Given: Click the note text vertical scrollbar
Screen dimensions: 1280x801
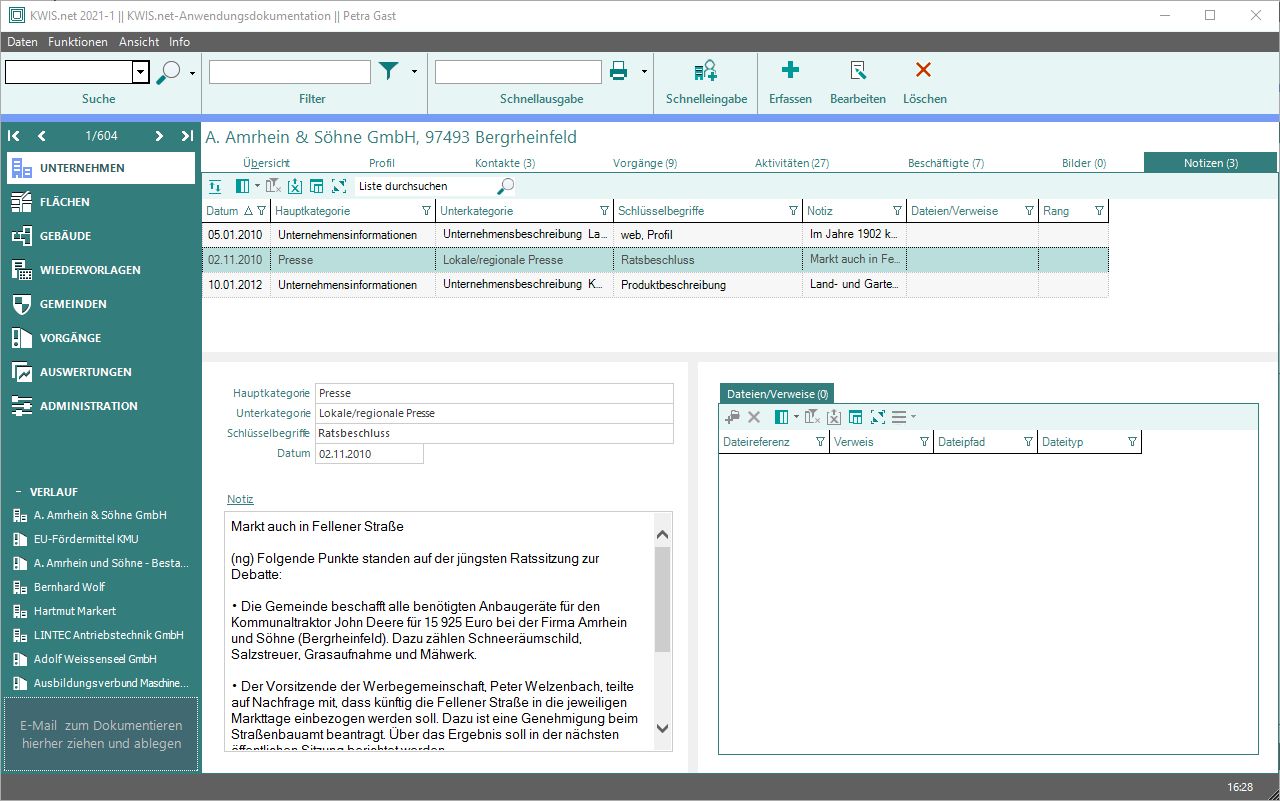Looking at the screenshot, I should pos(662,600).
